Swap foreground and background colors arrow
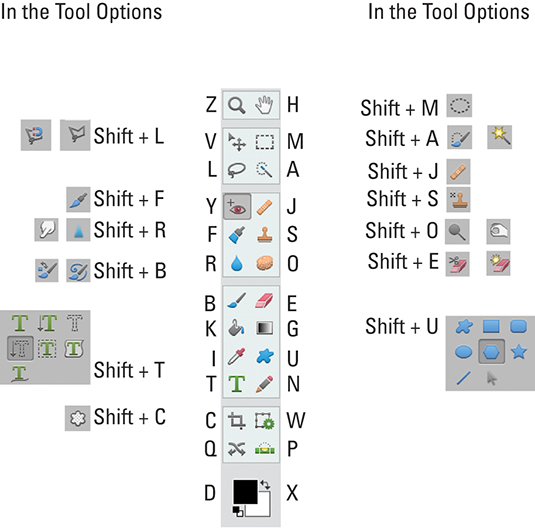 pyautogui.click(x=265, y=484)
